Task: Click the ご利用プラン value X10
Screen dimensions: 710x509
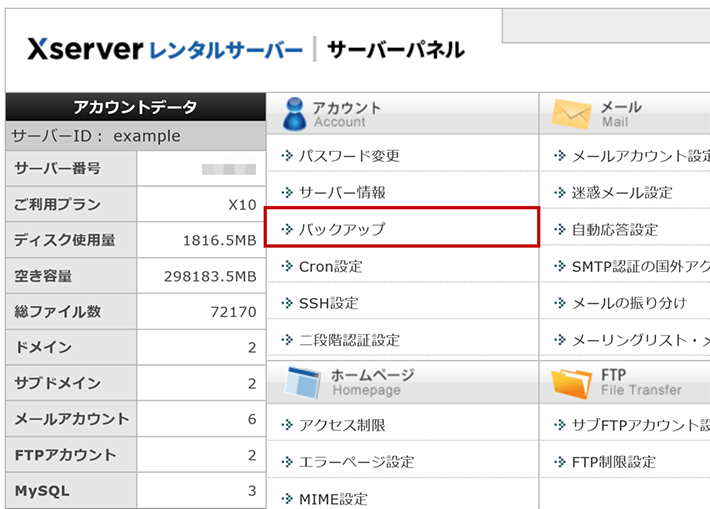Action: click(x=242, y=205)
